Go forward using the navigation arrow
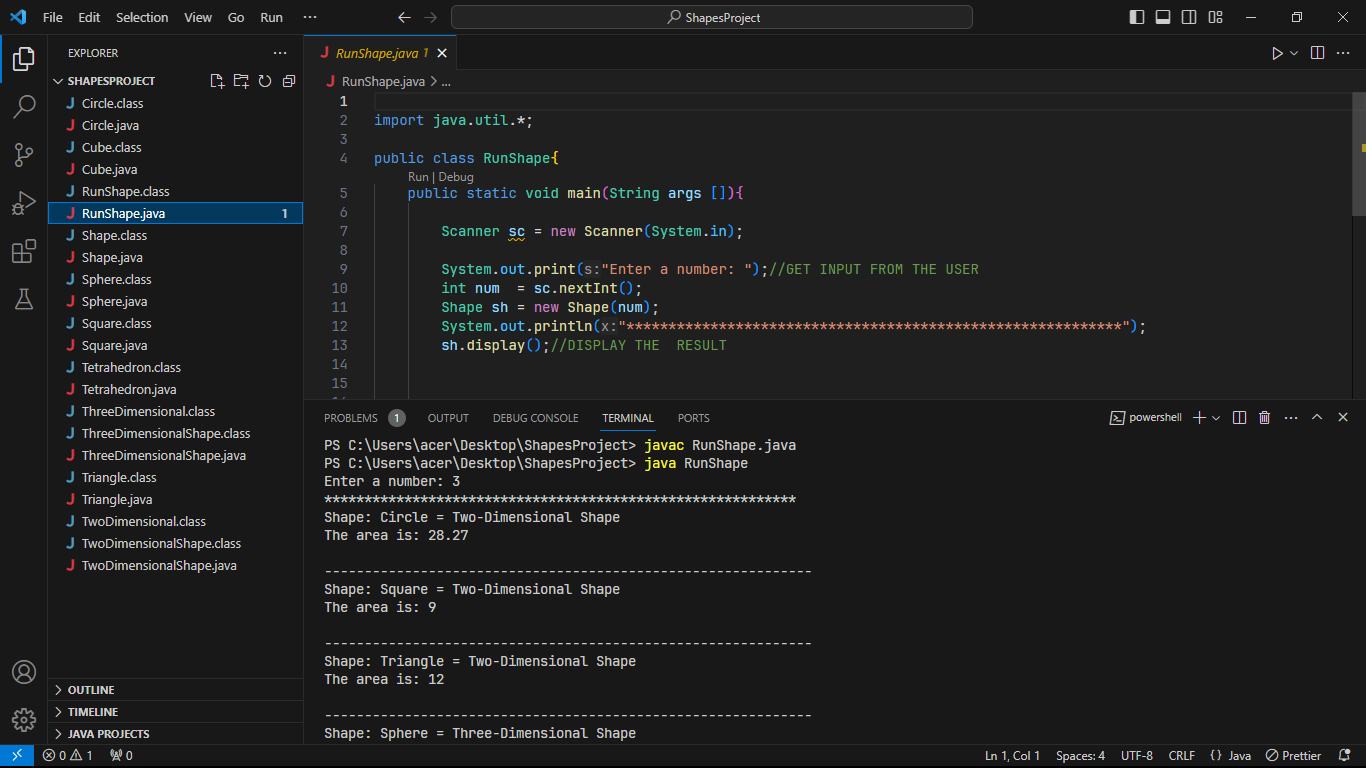Viewport: 1366px width, 768px height. point(431,17)
